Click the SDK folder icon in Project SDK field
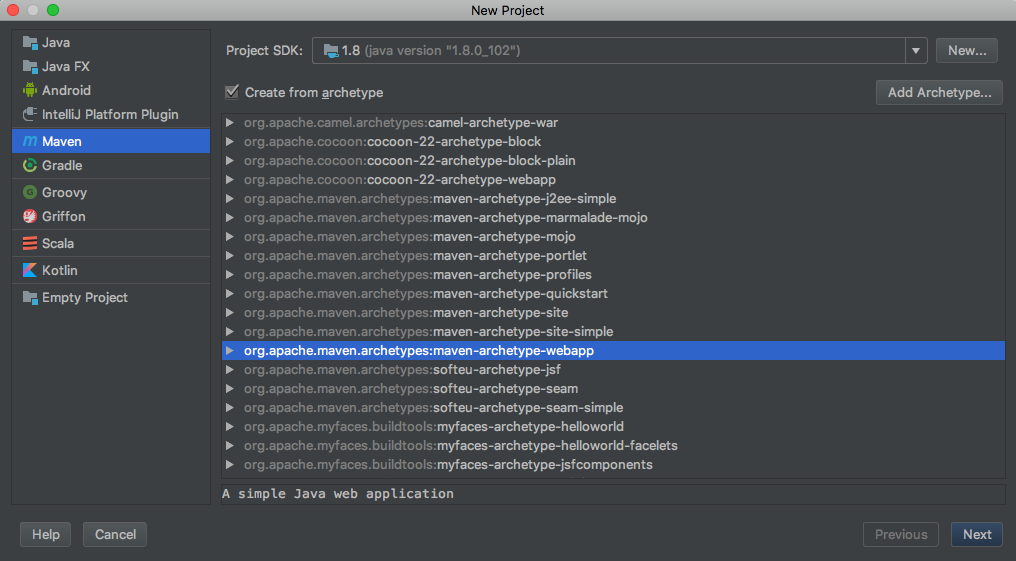The height and width of the screenshot is (561, 1016). pos(330,51)
